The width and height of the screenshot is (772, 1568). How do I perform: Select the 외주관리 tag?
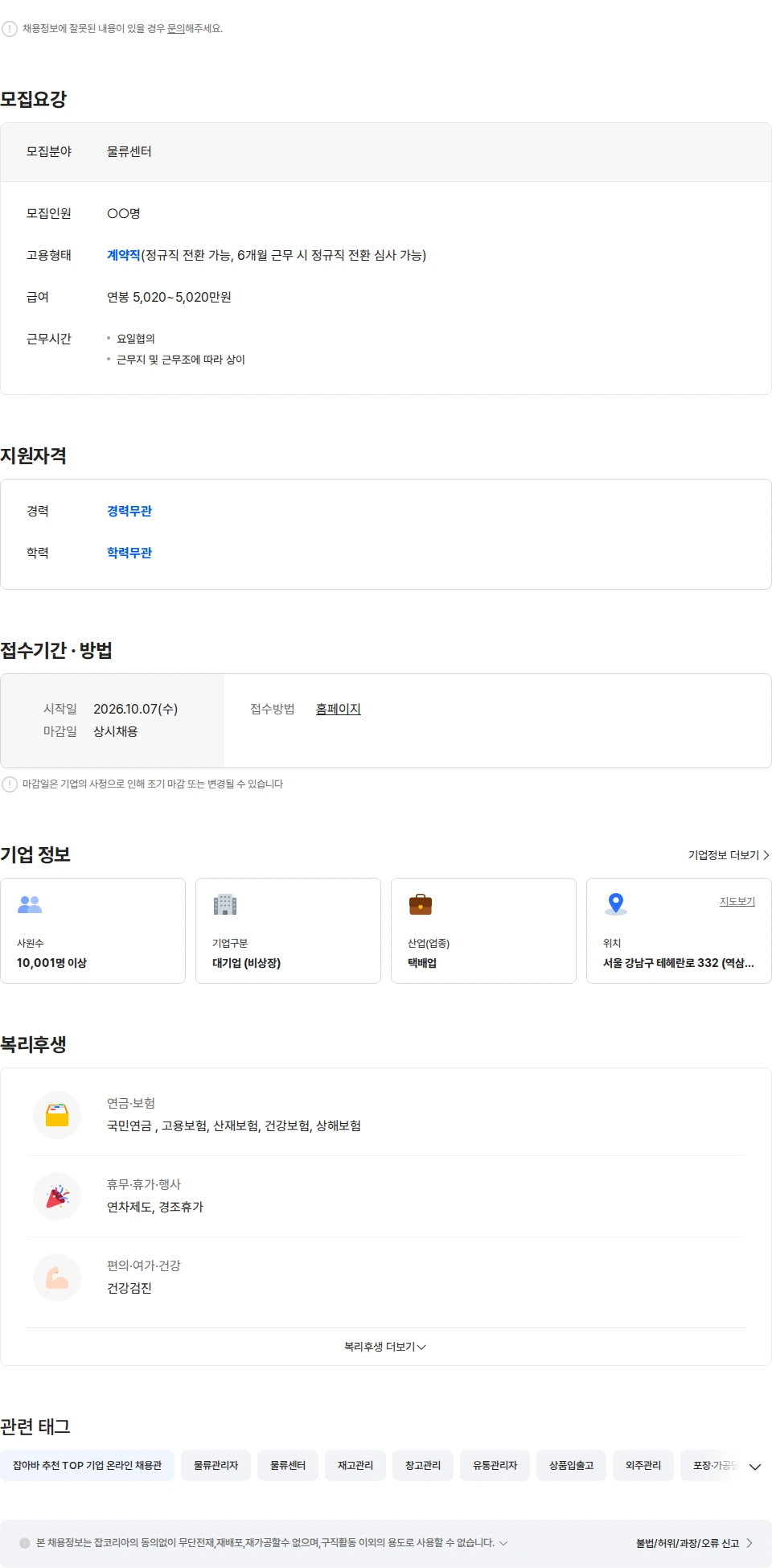coord(643,1466)
